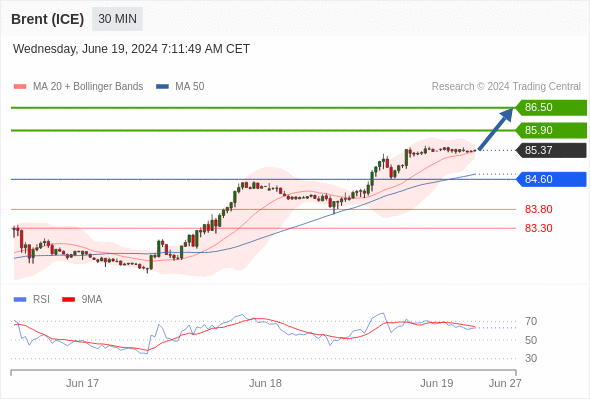590x400 pixels.
Task: Click the 83.80 support level label
Action: click(538, 210)
